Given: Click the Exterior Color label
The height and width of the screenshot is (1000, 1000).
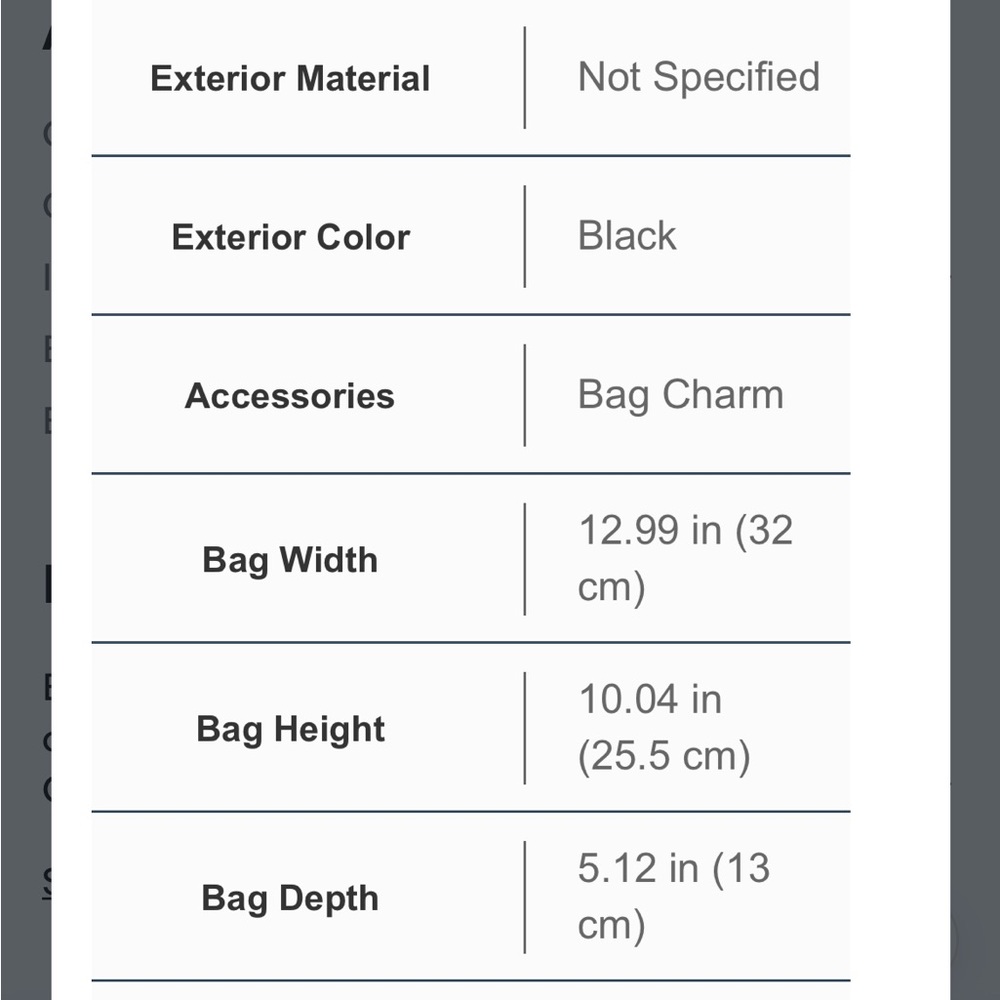Looking at the screenshot, I should [290, 237].
